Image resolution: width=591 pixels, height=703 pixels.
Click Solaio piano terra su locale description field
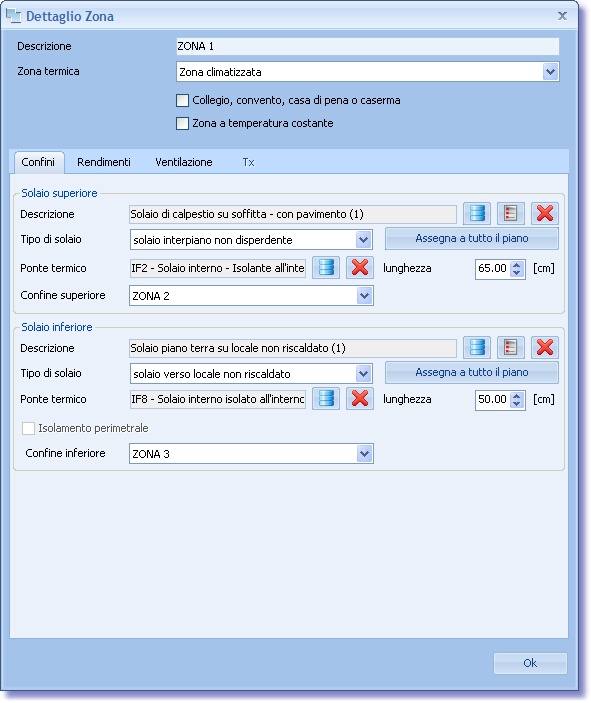293,348
